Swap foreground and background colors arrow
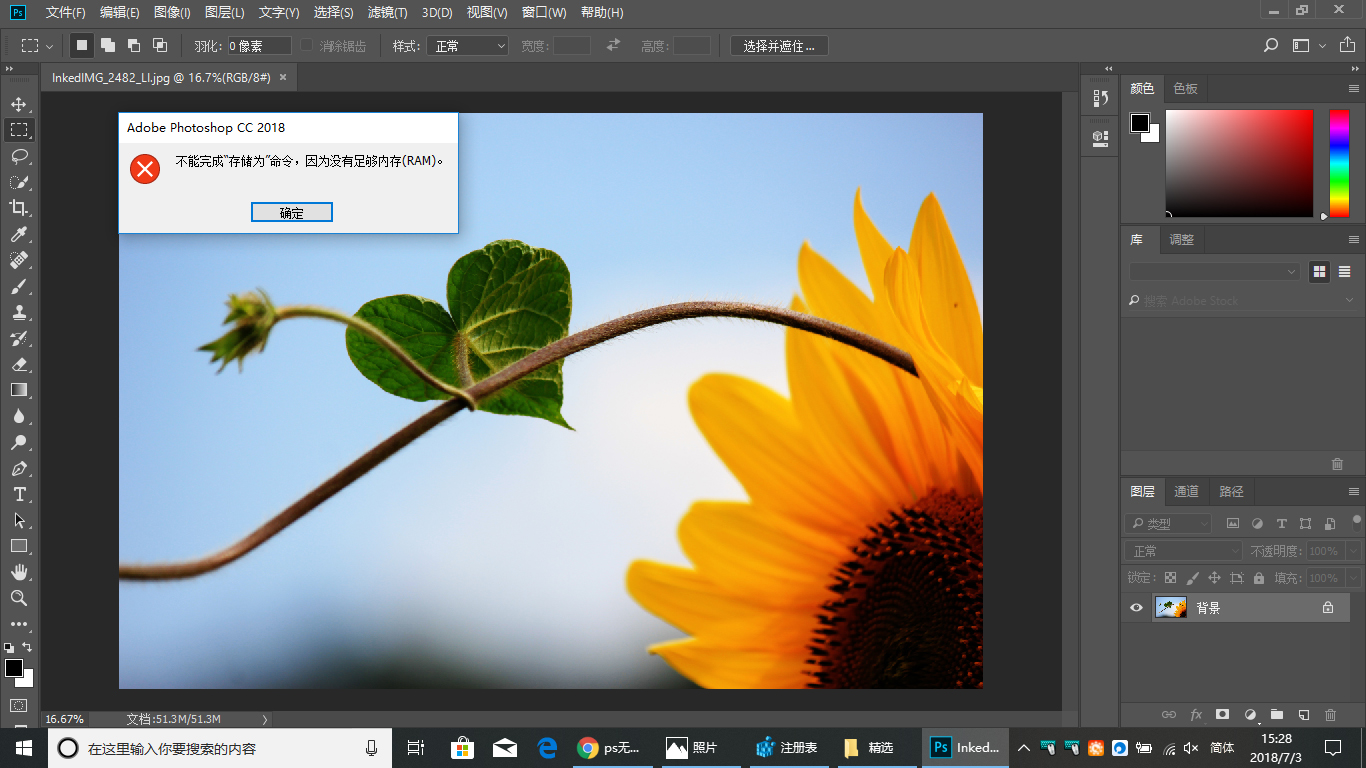Viewport: 1366px width, 768px height. [27, 647]
